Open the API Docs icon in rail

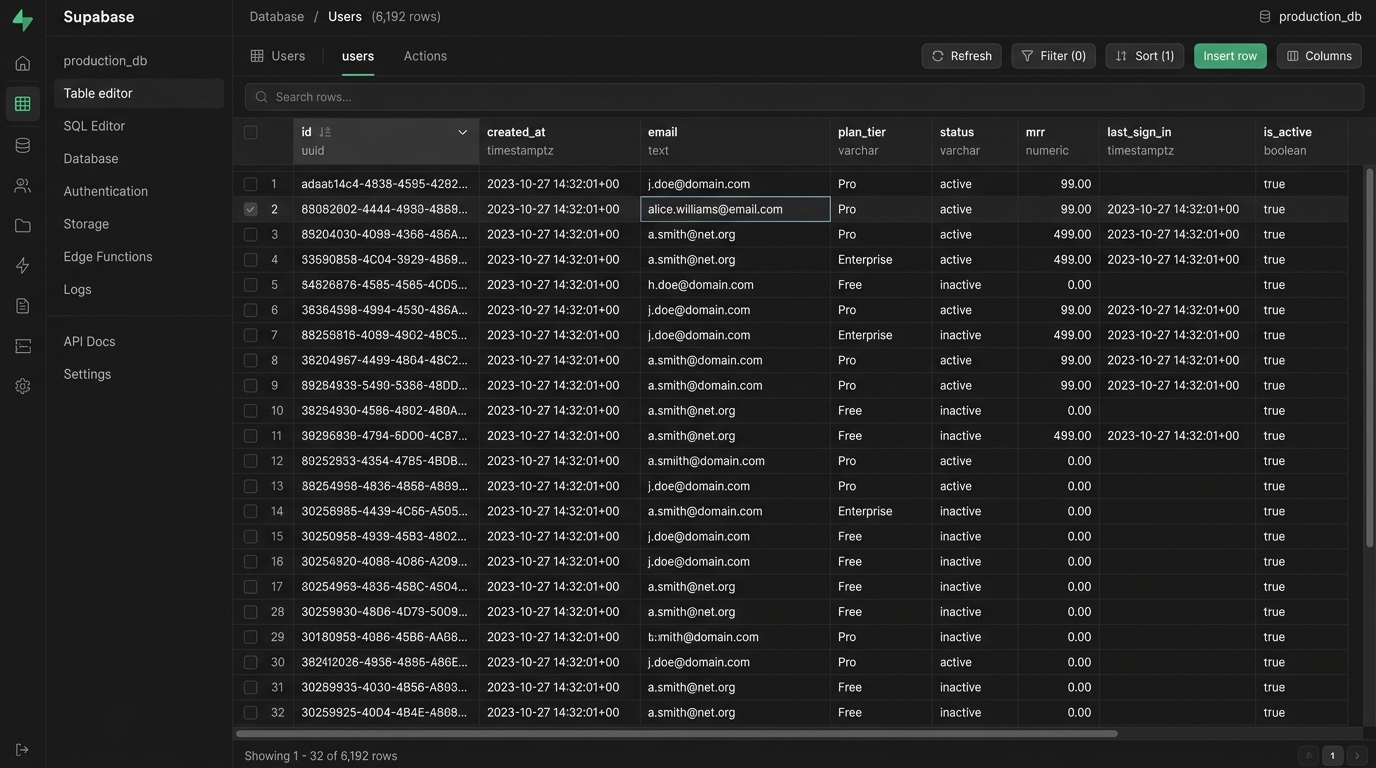tap(22, 345)
